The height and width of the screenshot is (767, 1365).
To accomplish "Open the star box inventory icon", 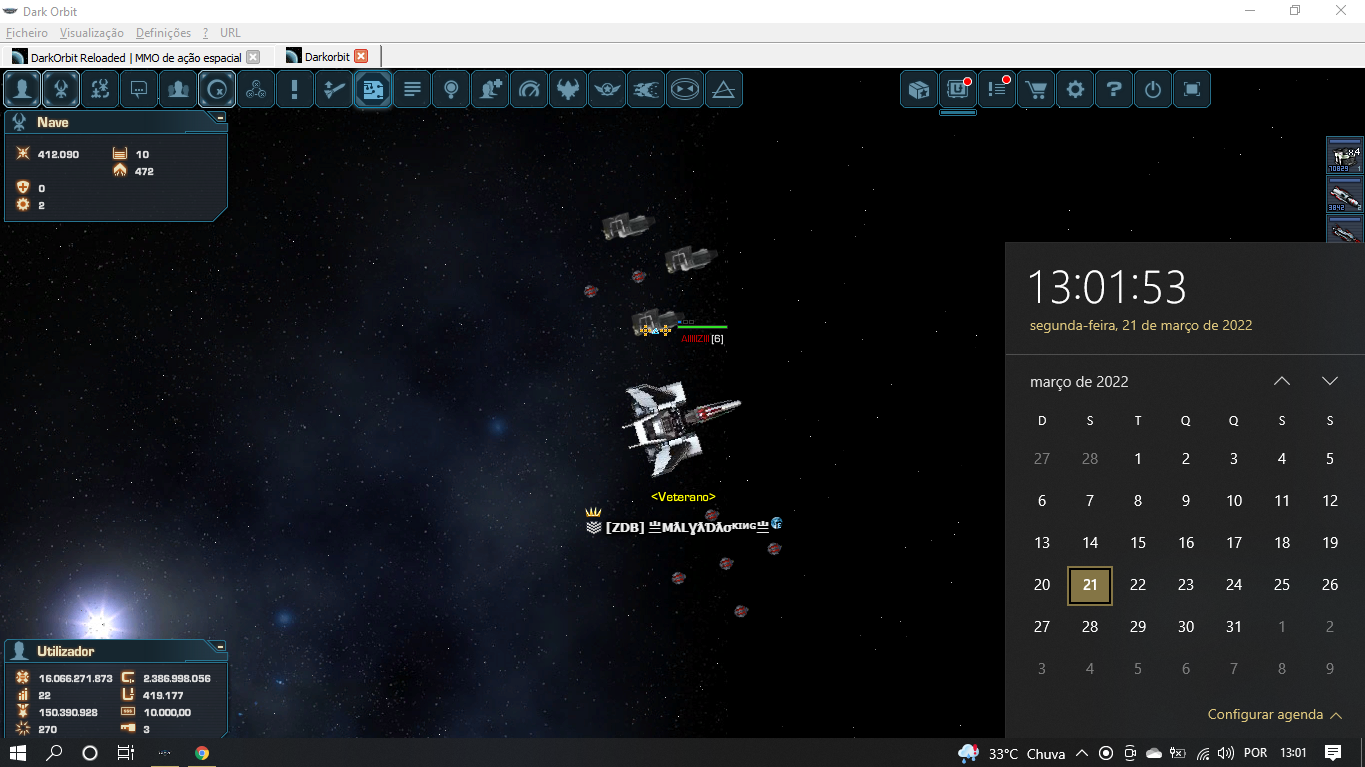I will click(918, 89).
